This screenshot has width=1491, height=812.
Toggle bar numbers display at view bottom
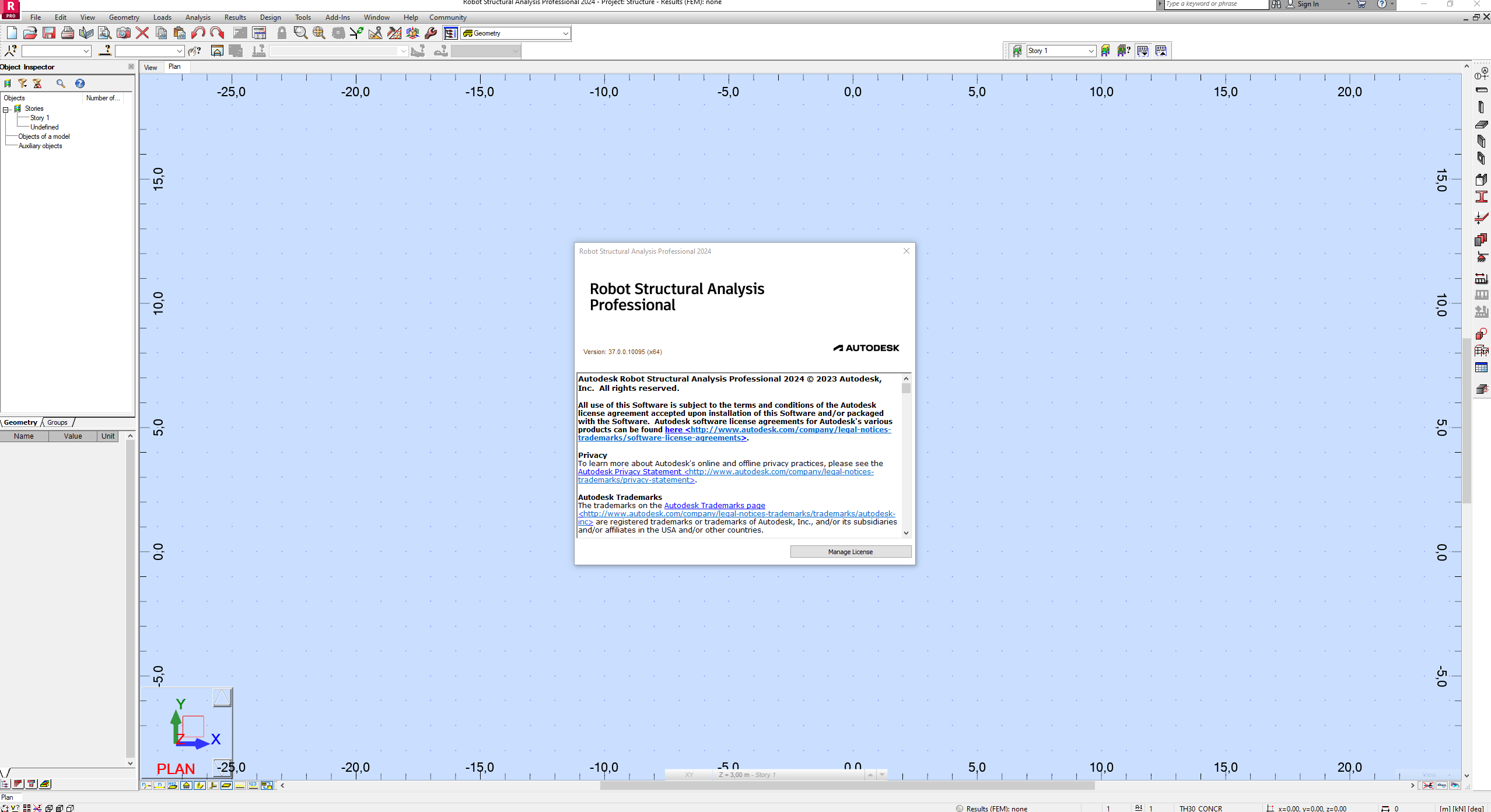click(x=159, y=785)
